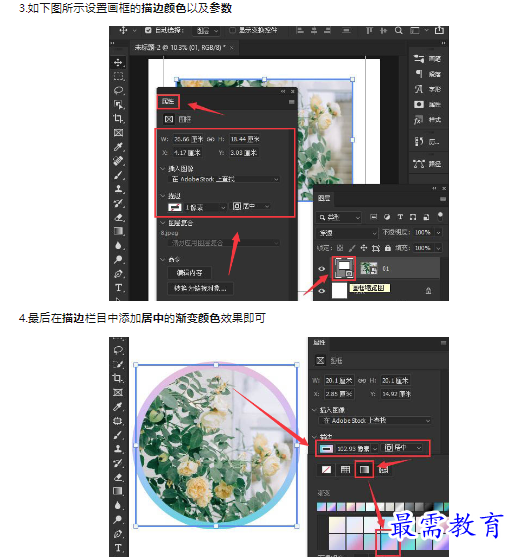Collapse the Stroke section in step 3 Properties
Image resolution: width=512 pixels, height=557 pixels.
pyautogui.click(x=163, y=196)
